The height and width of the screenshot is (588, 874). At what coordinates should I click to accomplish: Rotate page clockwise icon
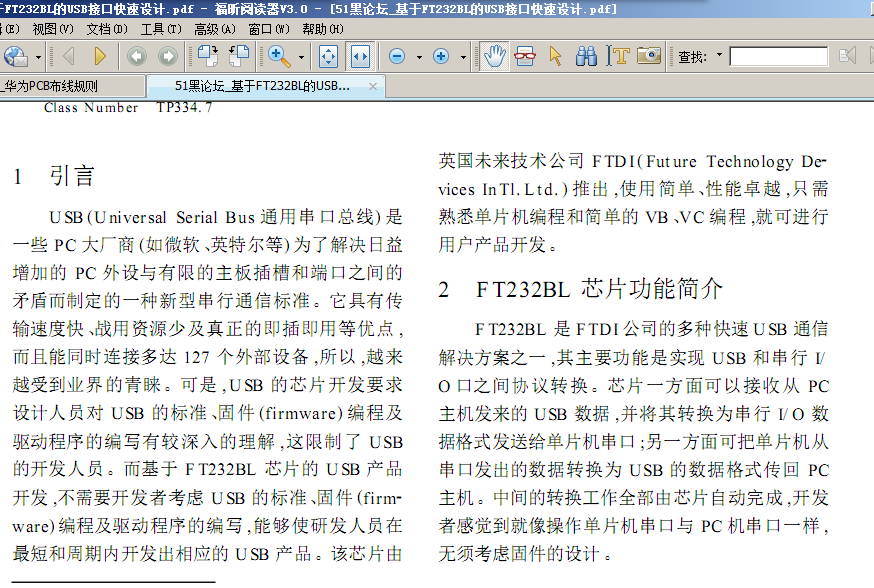point(208,56)
